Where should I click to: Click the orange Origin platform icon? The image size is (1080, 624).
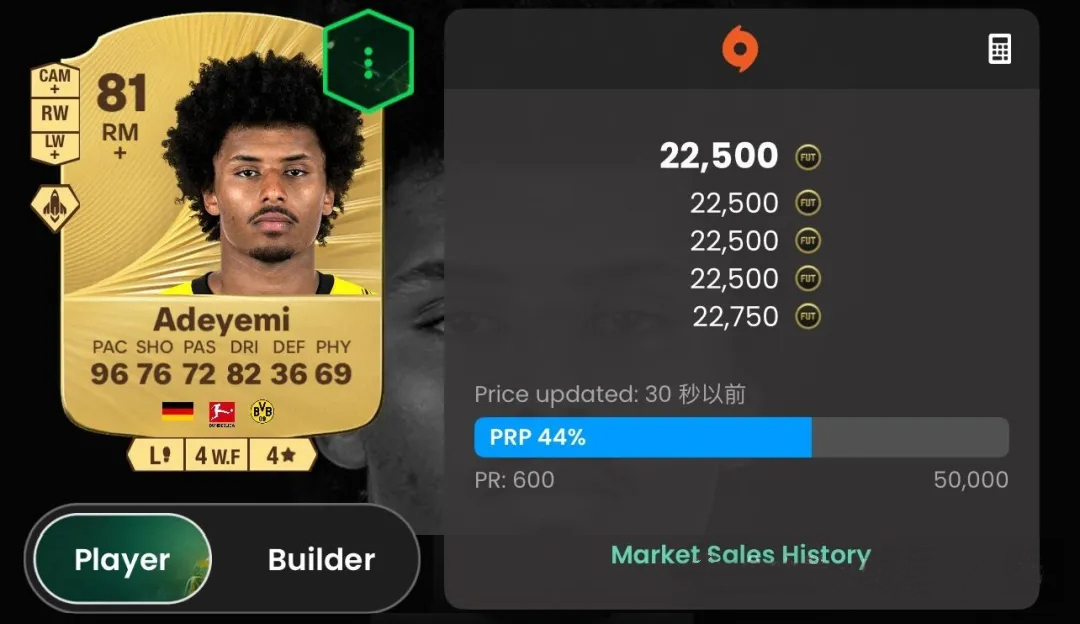click(740, 48)
